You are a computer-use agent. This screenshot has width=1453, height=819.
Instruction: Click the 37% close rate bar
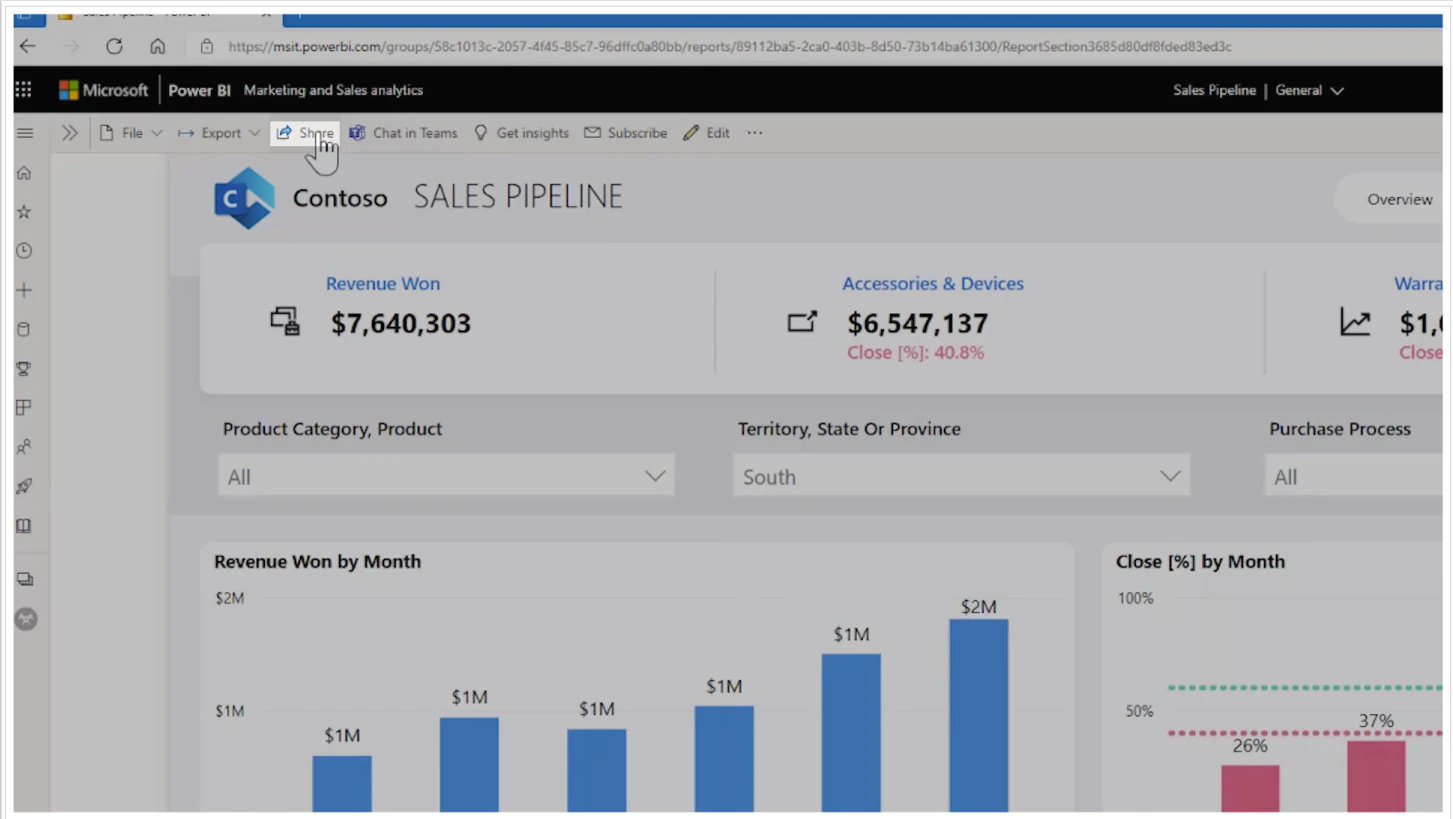pos(1376,776)
